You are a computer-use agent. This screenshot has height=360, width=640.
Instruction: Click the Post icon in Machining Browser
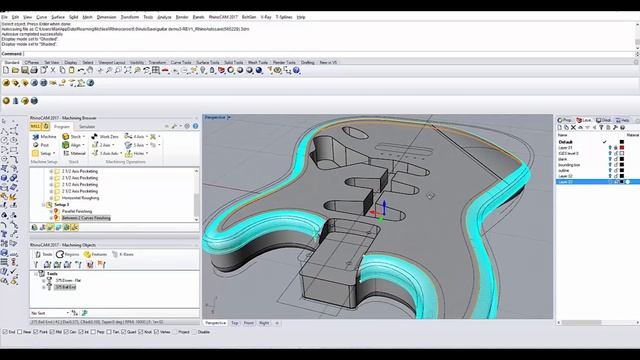click(x=36, y=145)
